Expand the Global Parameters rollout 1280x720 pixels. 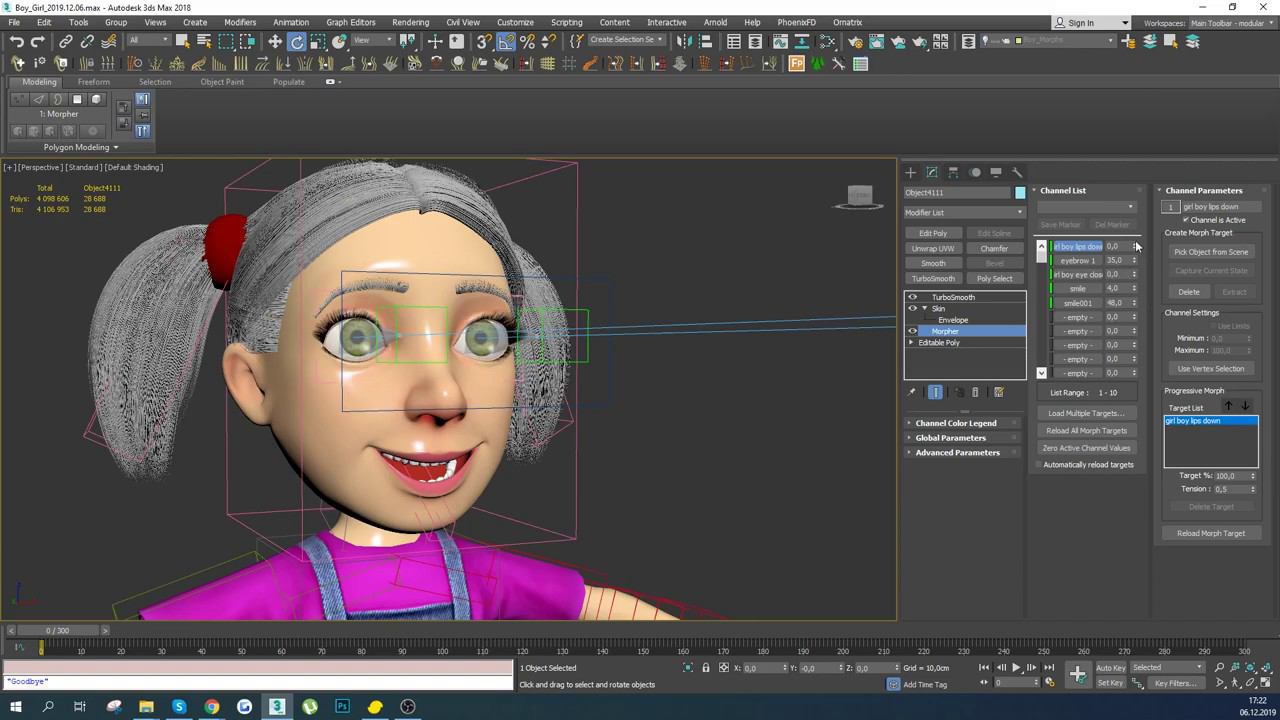950,438
